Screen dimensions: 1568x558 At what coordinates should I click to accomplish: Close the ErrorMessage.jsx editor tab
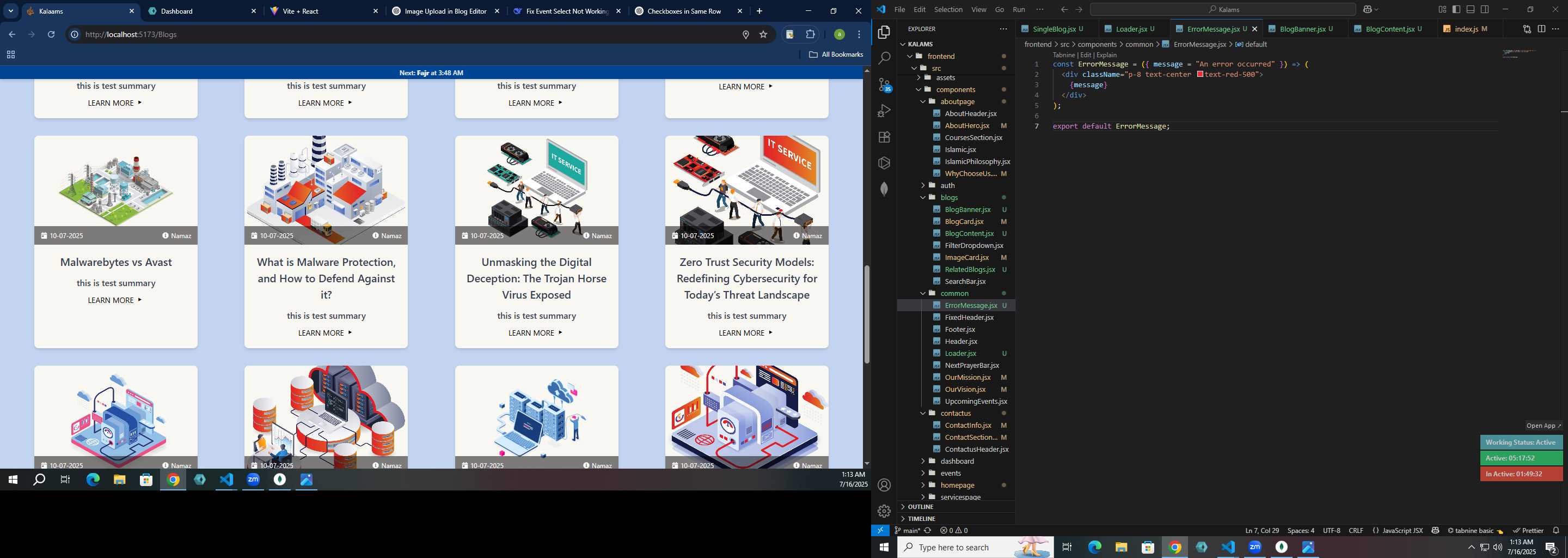tap(1254, 29)
